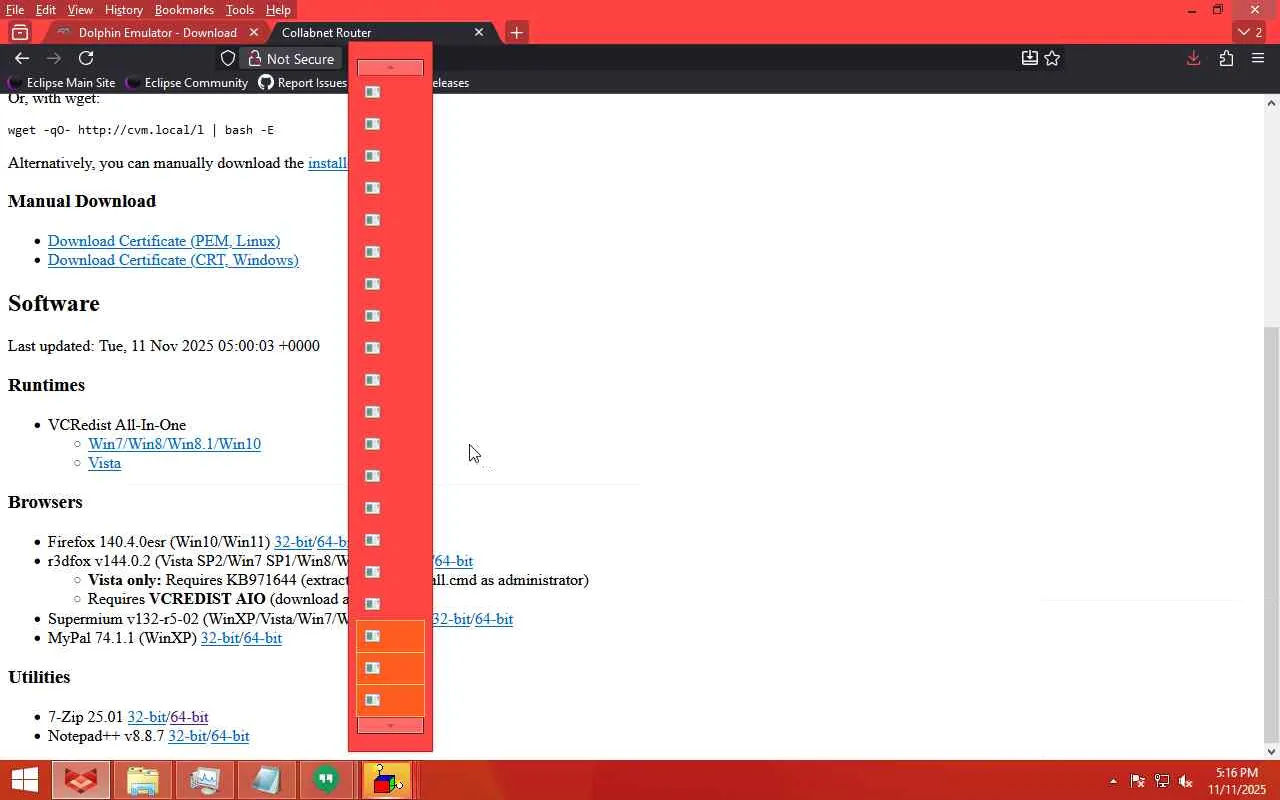Close the Collabnet Router tab
The image size is (1280, 800).
tap(479, 32)
